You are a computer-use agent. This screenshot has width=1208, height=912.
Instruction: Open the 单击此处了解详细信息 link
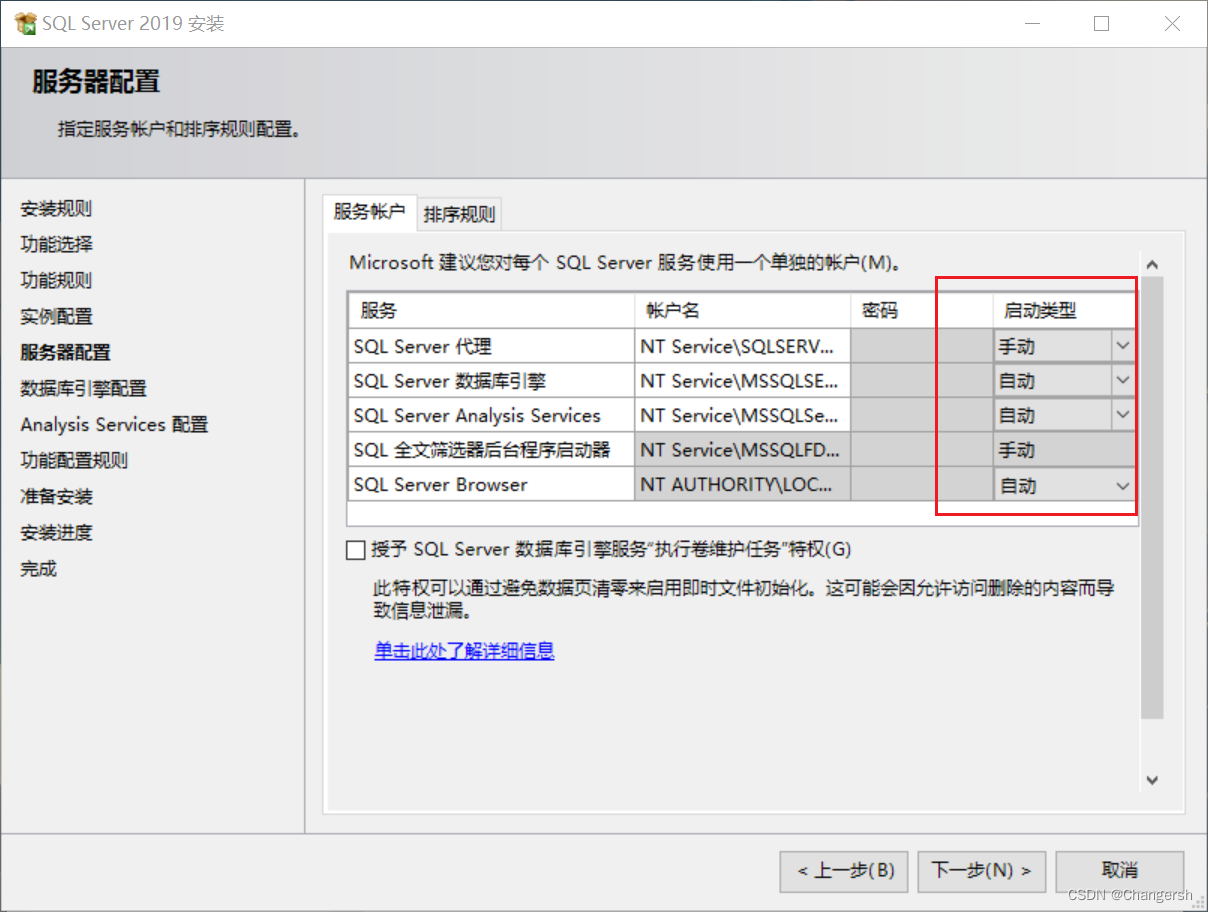[464, 651]
